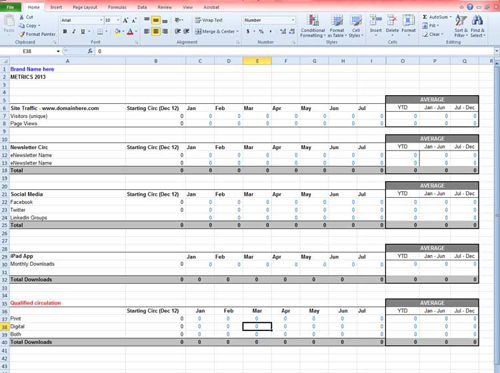
Task: Increase font size with the large A
Action: [125, 20]
